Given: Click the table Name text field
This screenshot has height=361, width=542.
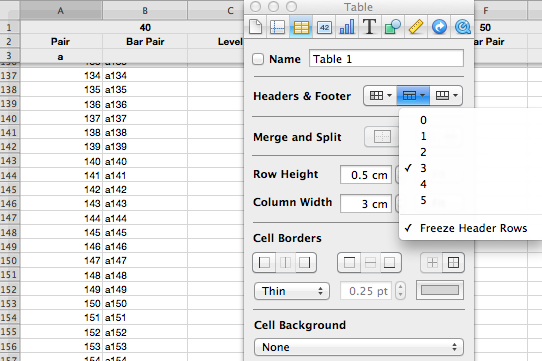Looking at the screenshot, I should click(x=386, y=59).
